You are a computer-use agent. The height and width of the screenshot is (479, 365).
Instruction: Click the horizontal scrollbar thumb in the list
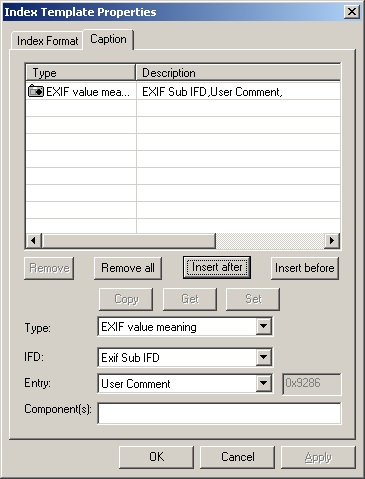tap(129, 240)
